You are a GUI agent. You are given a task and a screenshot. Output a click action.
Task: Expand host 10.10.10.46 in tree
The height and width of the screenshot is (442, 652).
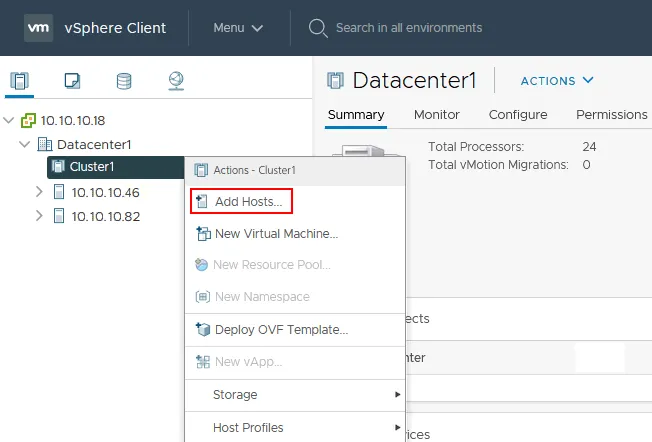pyautogui.click(x=39, y=192)
